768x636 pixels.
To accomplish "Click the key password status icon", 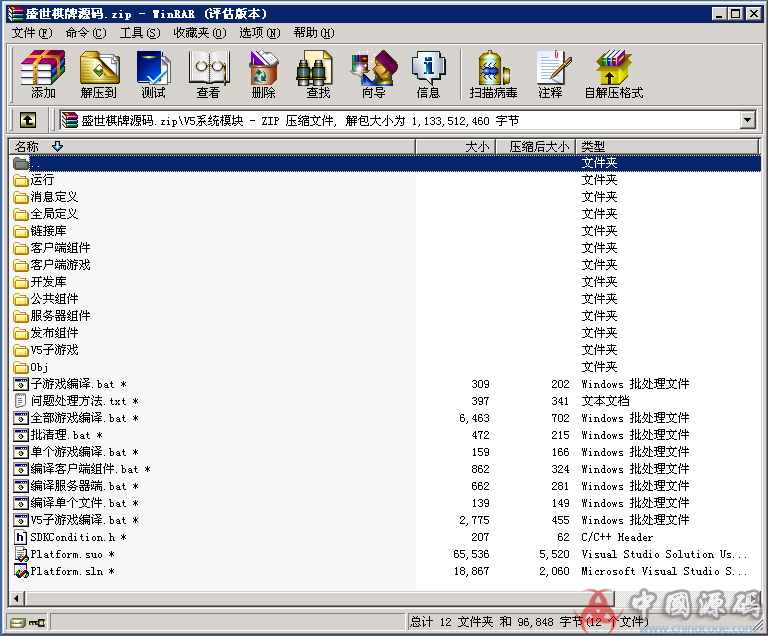I will click(x=37, y=623).
